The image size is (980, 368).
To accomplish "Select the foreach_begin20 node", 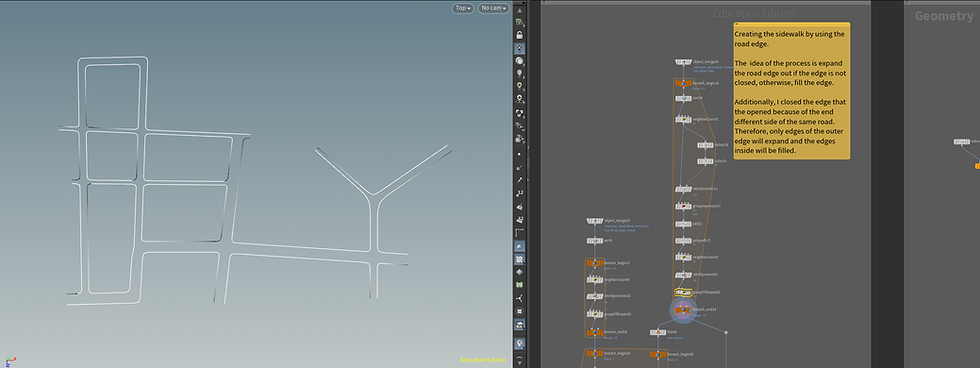I will click(658, 354).
